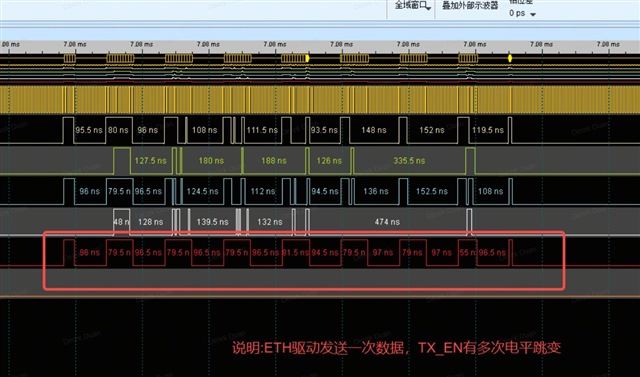Click the 叠加外部示波器 button
The width and height of the screenshot is (640, 377).
click(470, 6)
